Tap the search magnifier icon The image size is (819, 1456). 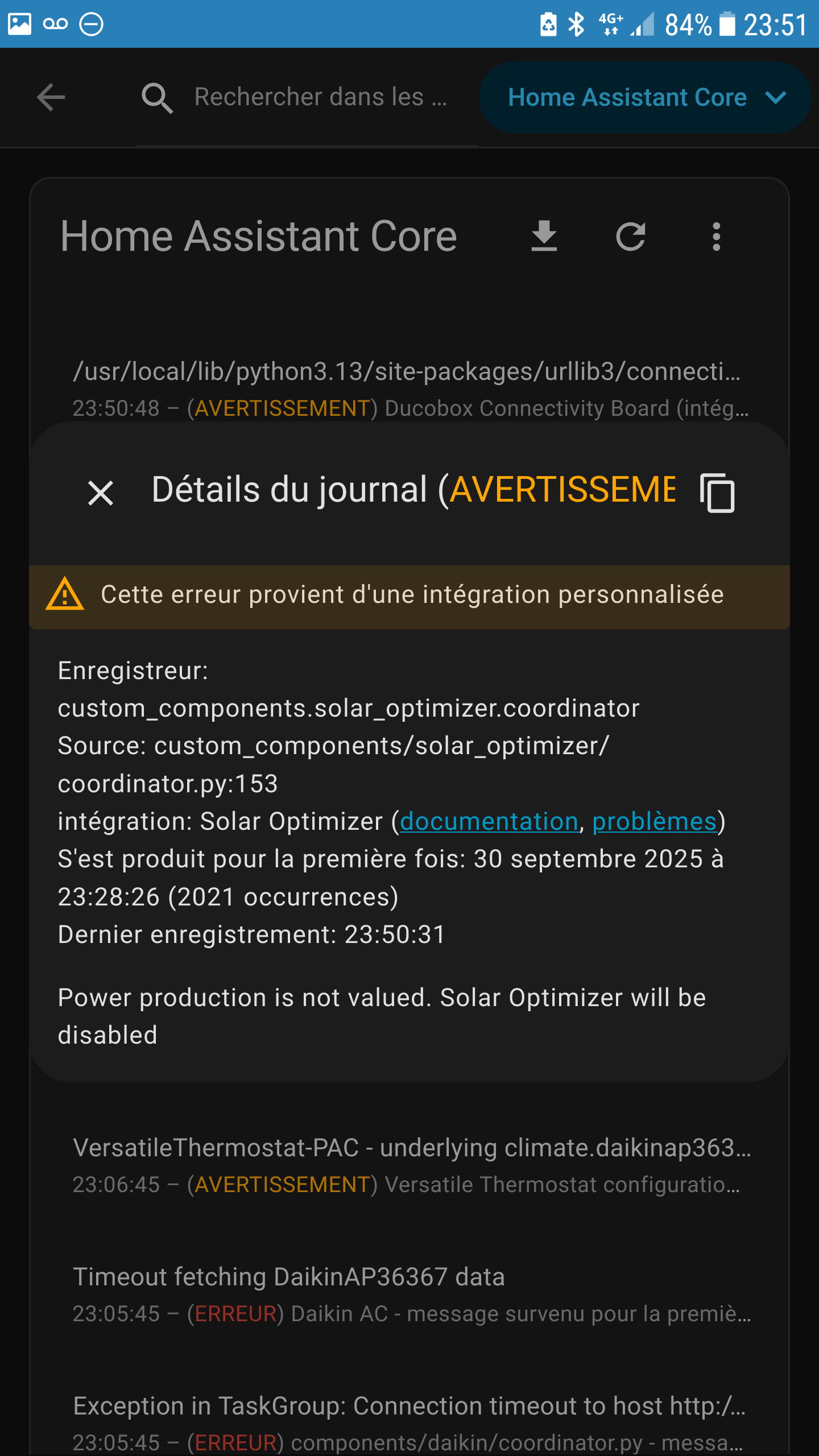pos(157,98)
